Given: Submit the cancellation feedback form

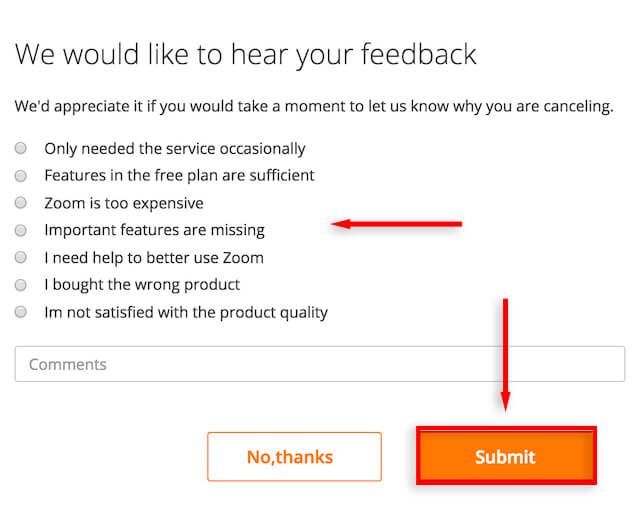Looking at the screenshot, I should (505, 457).
